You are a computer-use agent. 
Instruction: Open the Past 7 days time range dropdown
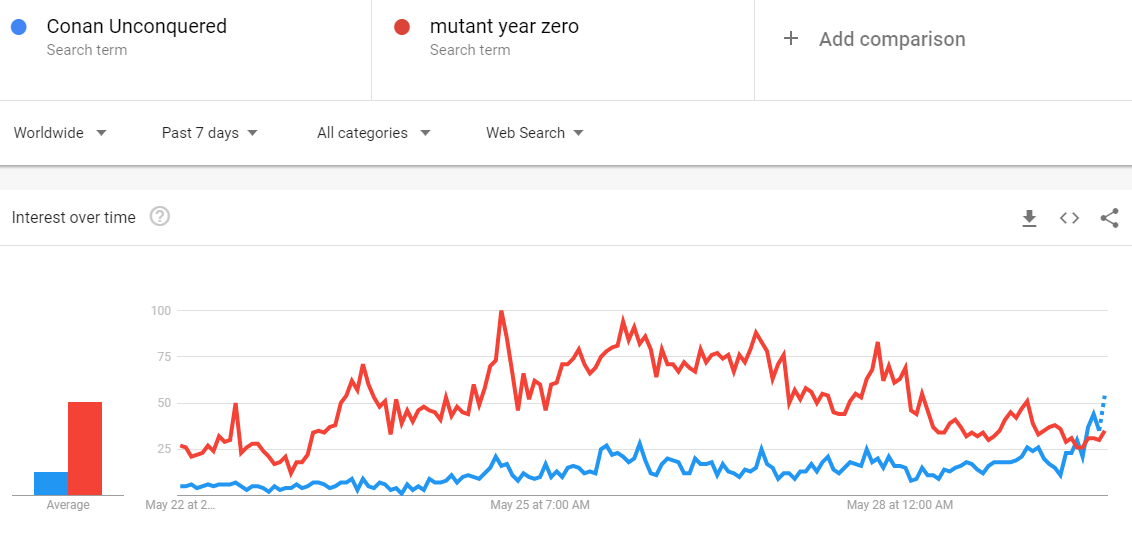(209, 133)
